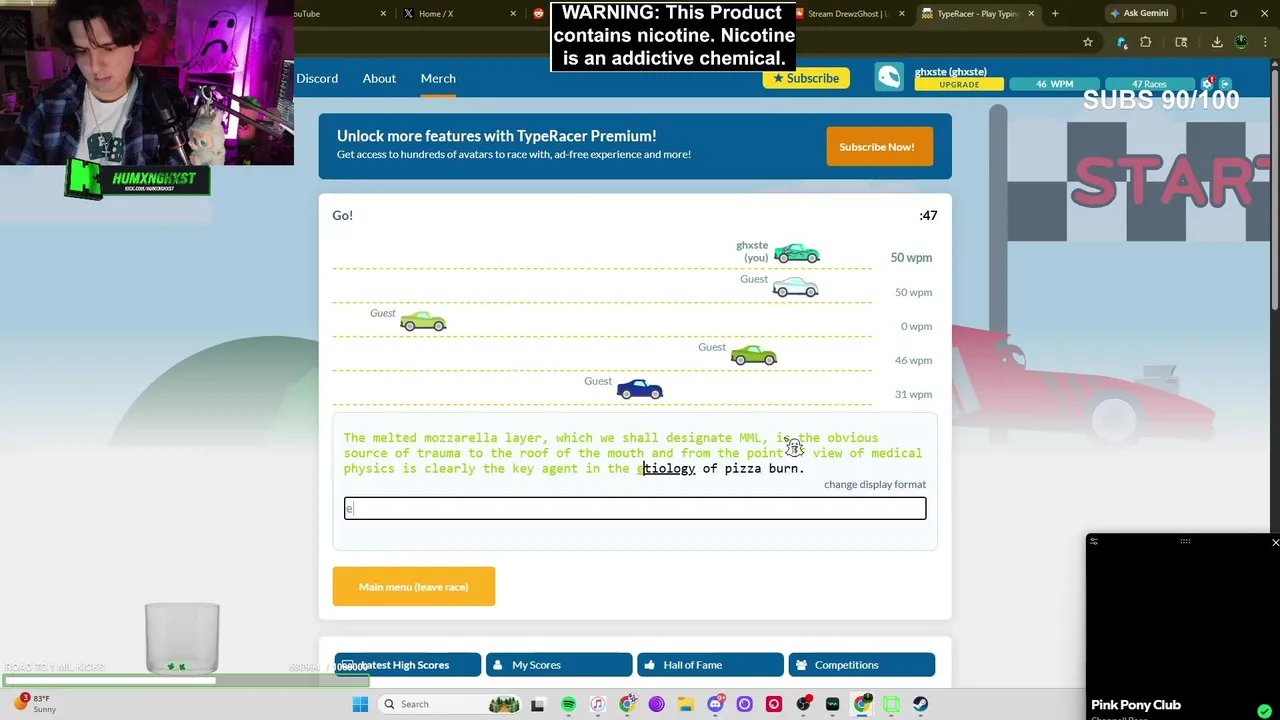The height and width of the screenshot is (720, 1280).
Task: Open Hall of Fame
Action: (x=710, y=665)
